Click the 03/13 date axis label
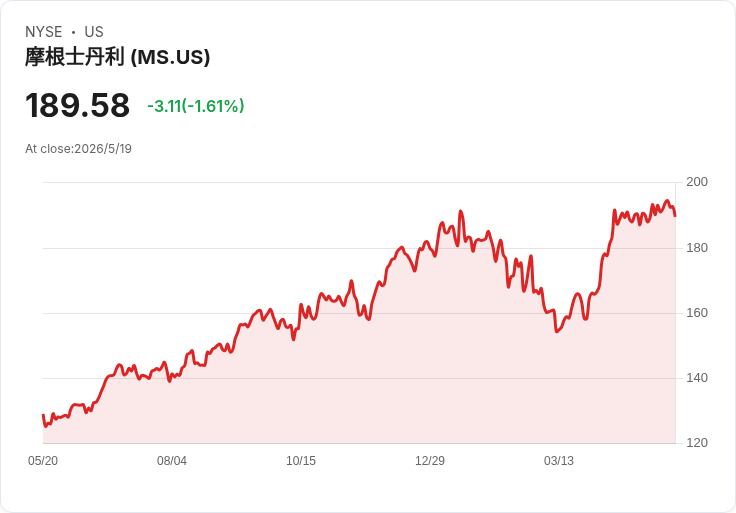 559,460
